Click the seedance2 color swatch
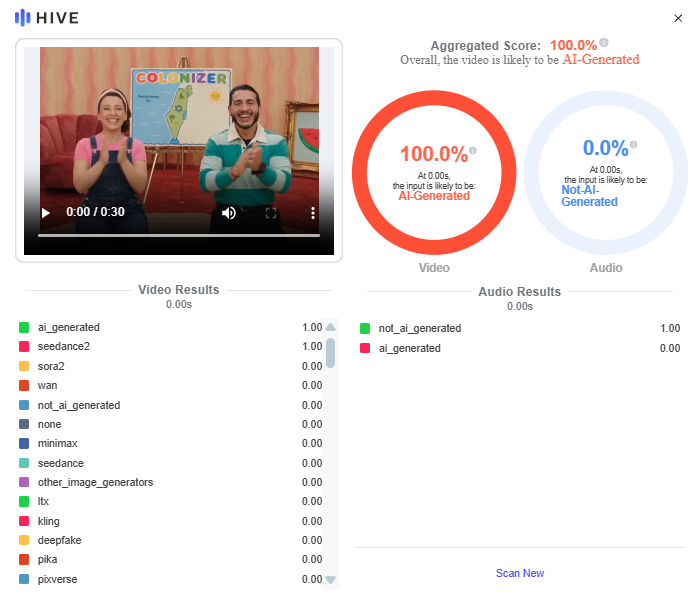 24,346
